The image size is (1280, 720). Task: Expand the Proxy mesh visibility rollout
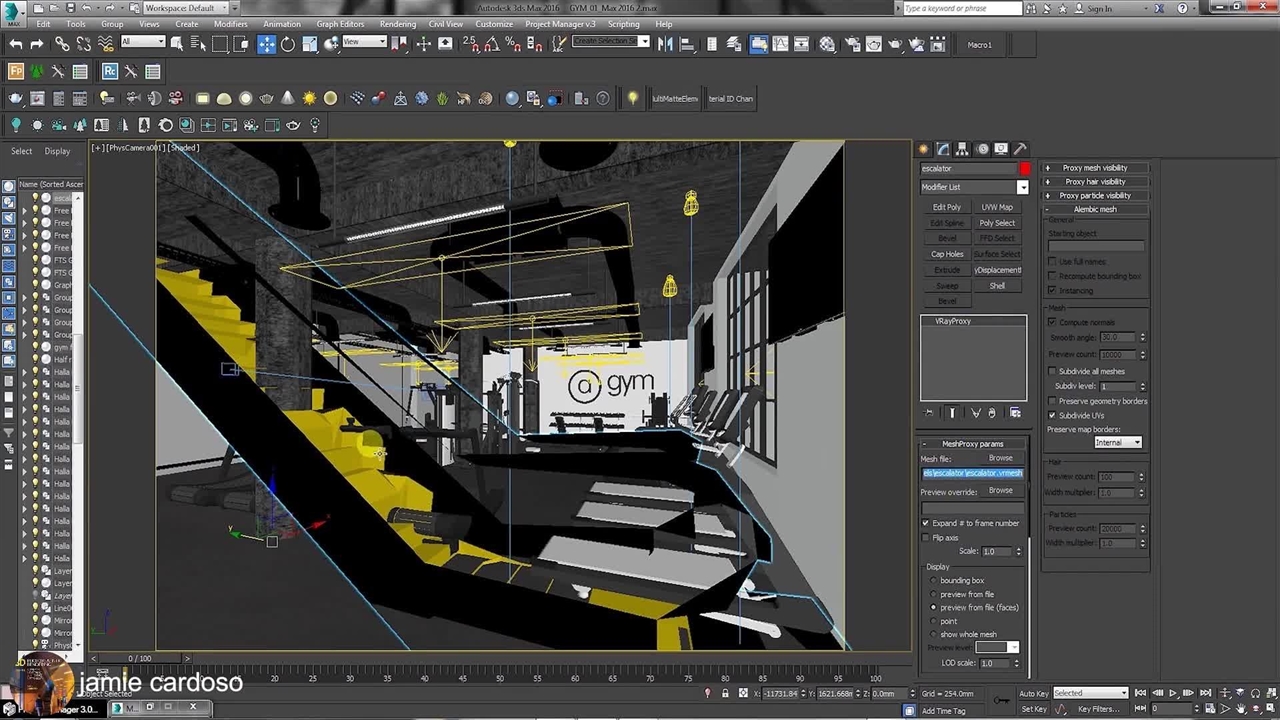[x=1094, y=168]
